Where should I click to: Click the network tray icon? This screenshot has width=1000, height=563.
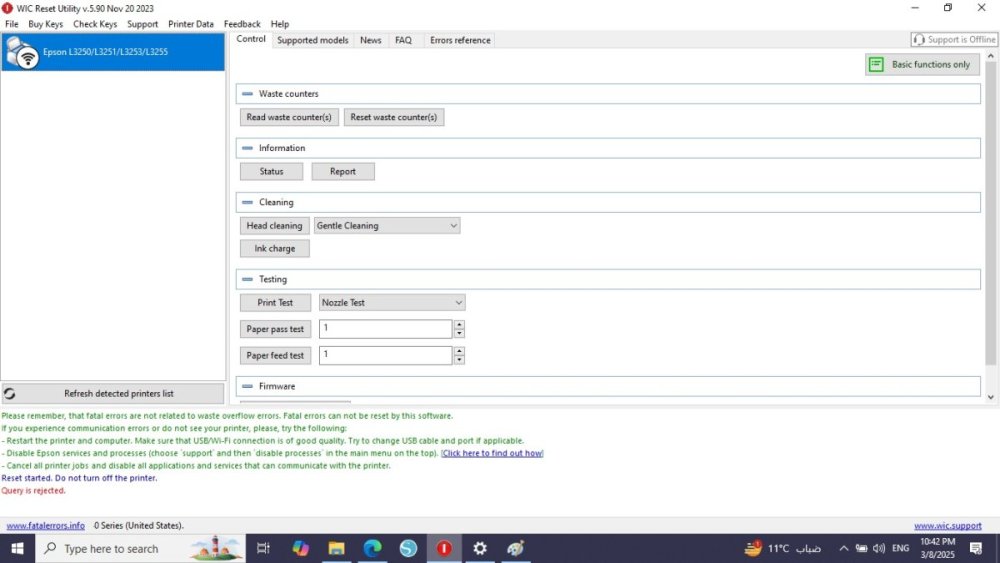pyautogui.click(x=862, y=548)
